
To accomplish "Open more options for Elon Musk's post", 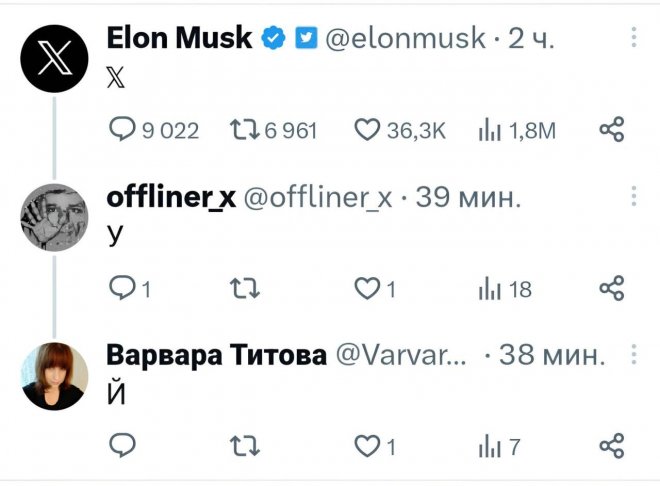I will coord(633,38).
